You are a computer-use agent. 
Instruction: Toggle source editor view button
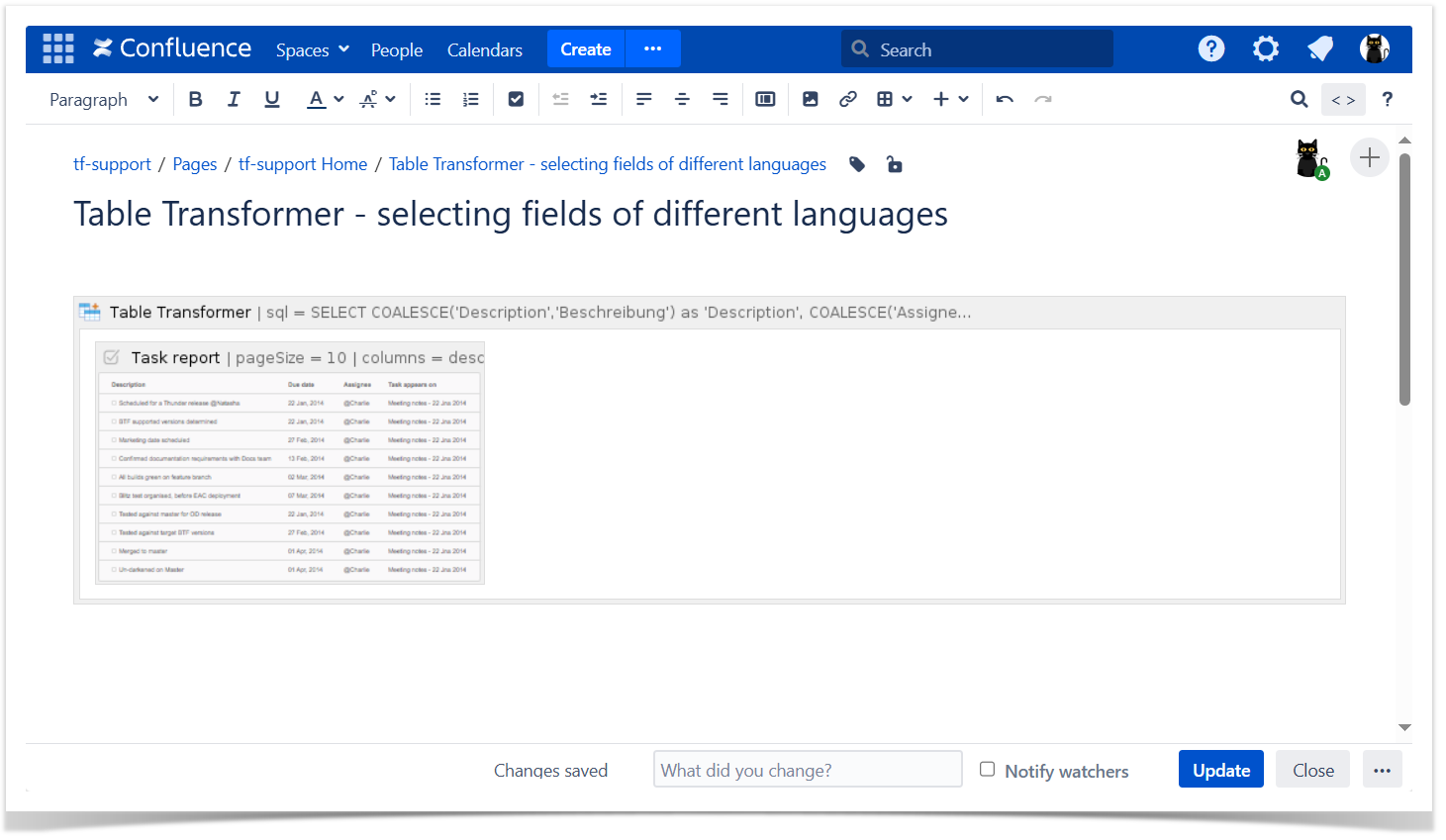tap(1343, 100)
